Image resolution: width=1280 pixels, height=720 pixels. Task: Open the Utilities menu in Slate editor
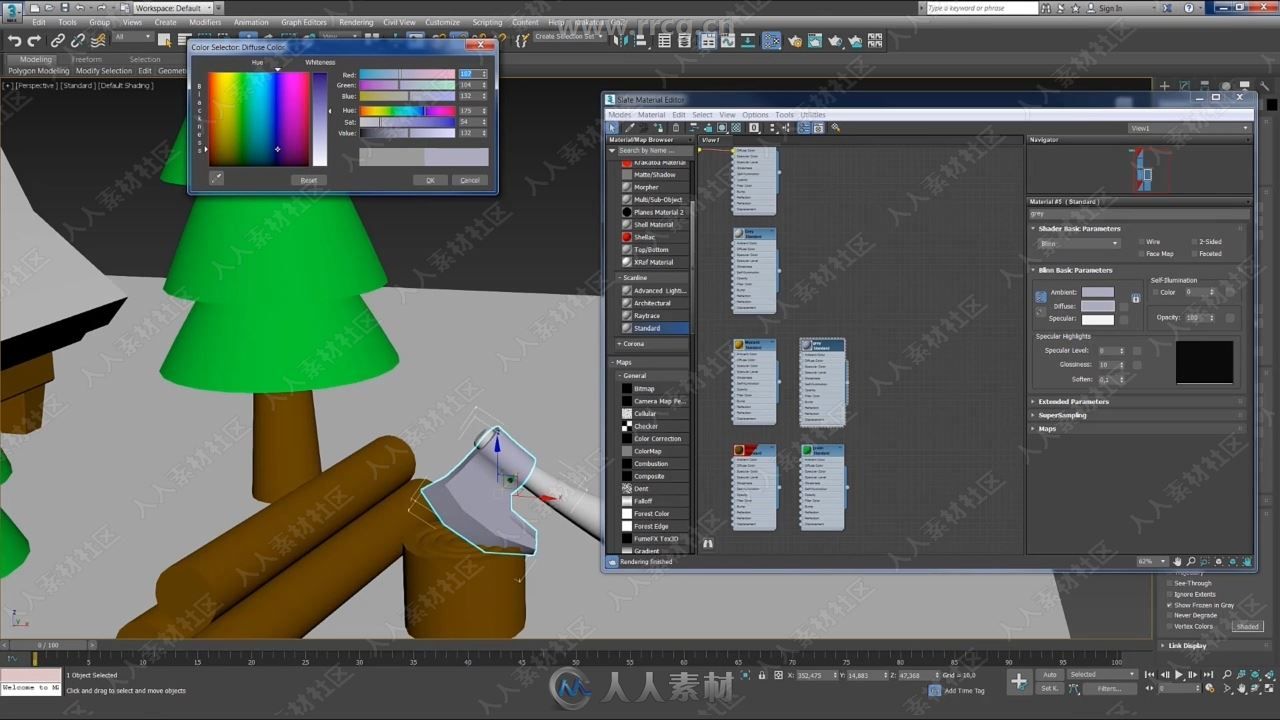tap(813, 115)
